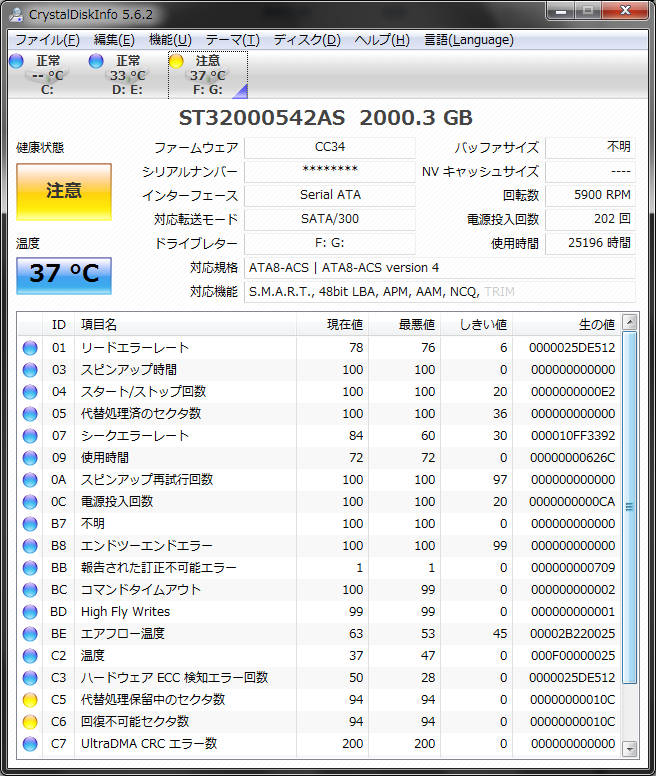Click raw value 00002B220025 in BE row

click(x=572, y=634)
